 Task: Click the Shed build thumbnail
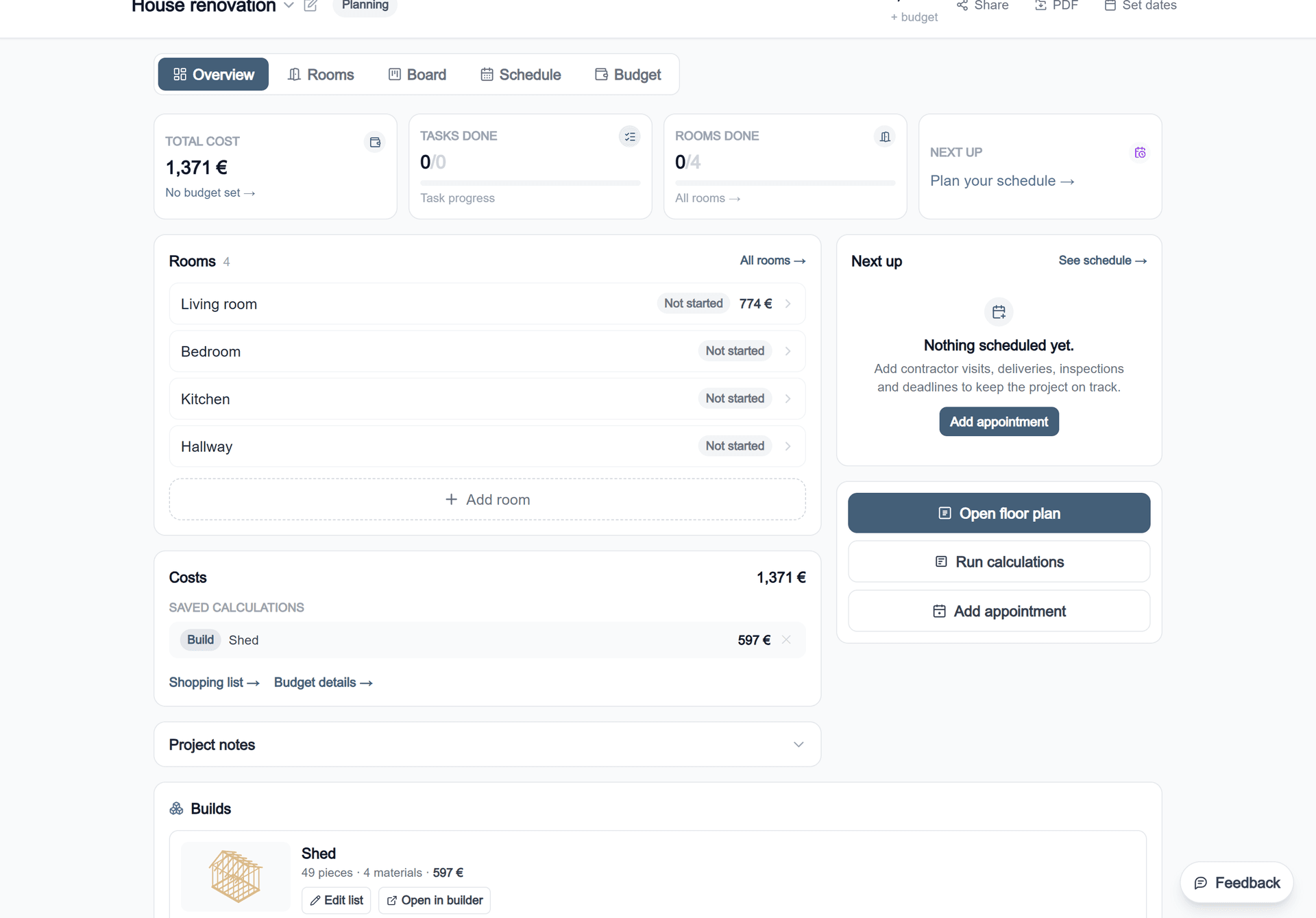point(236,876)
